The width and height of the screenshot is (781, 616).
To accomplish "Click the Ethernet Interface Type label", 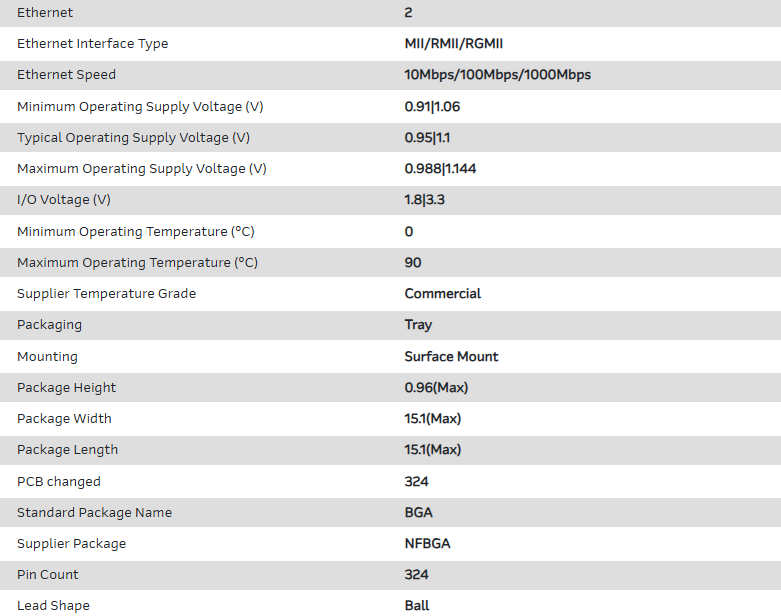I will click(92, 44).
